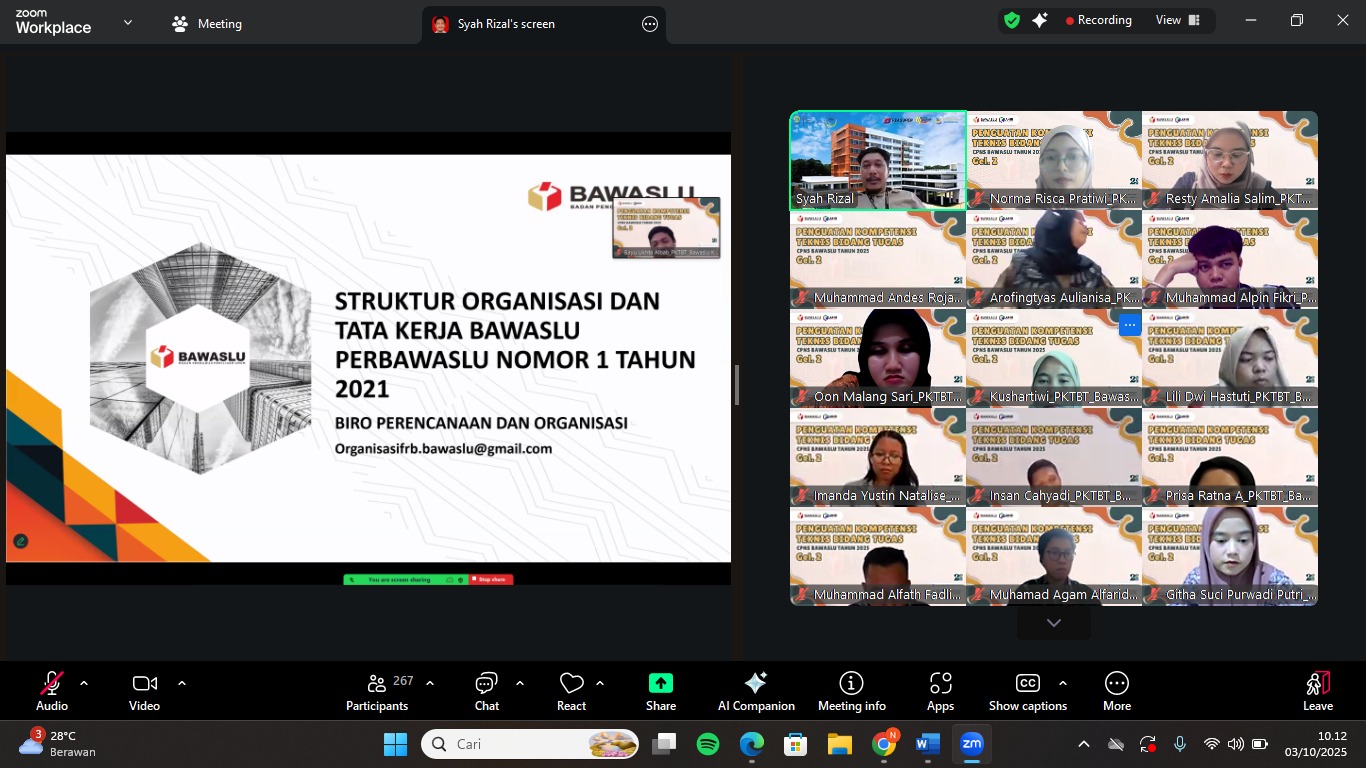Unmute the microphone with Audio button
Screen dimensions: 1366x768
click(x=52, y=691)
